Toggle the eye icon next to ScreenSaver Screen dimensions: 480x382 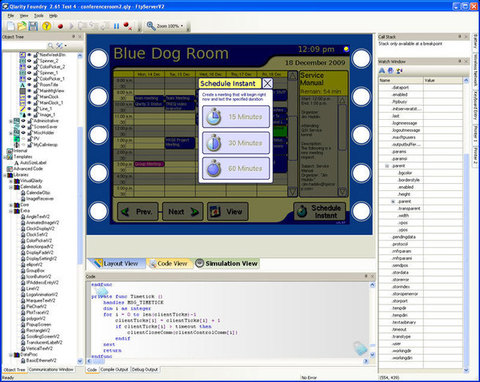(23, 127)
